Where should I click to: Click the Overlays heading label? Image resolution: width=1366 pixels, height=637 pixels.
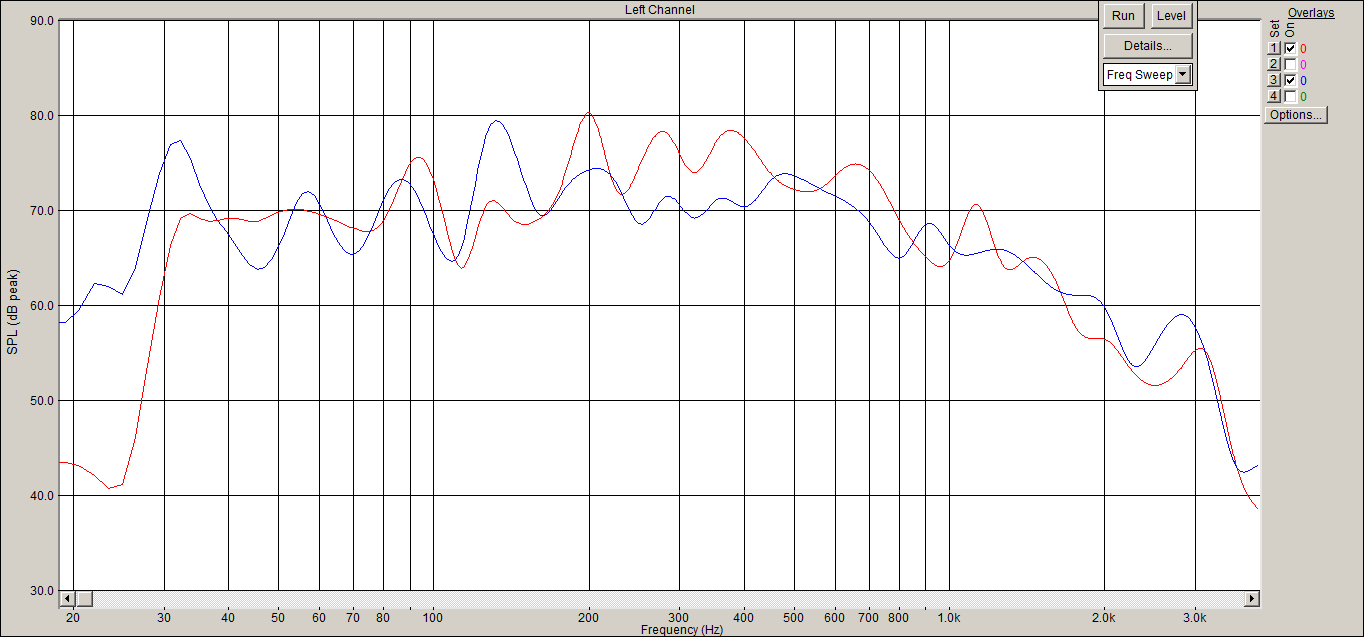(1311, 13)
